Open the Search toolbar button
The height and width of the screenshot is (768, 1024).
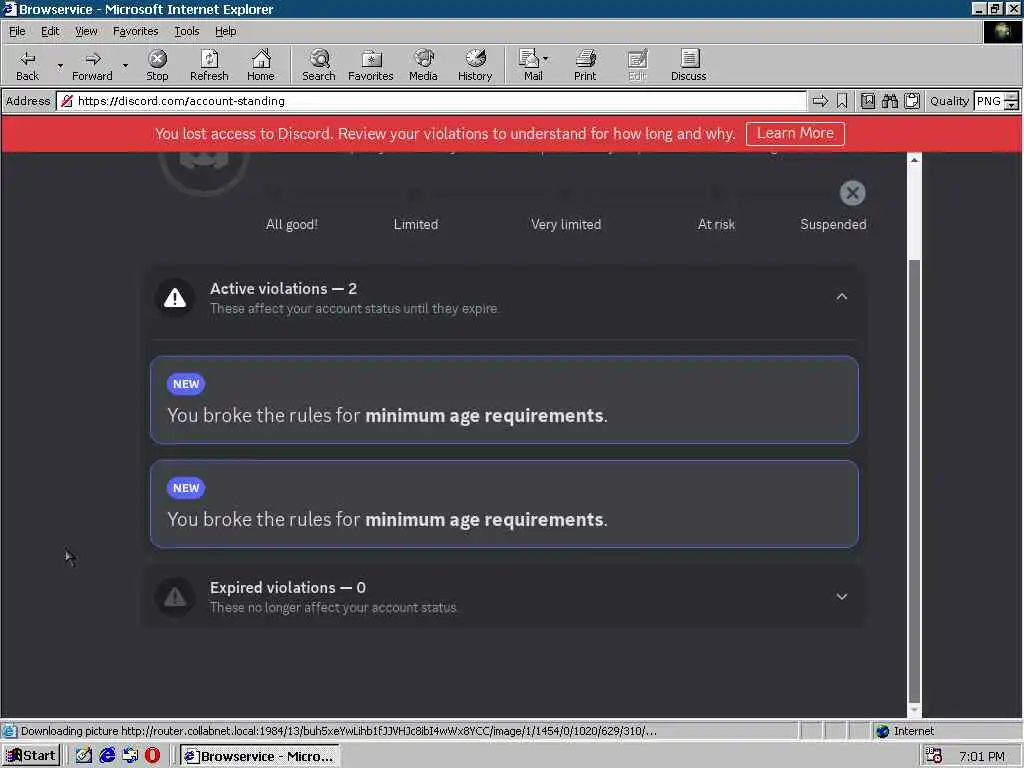319,65
